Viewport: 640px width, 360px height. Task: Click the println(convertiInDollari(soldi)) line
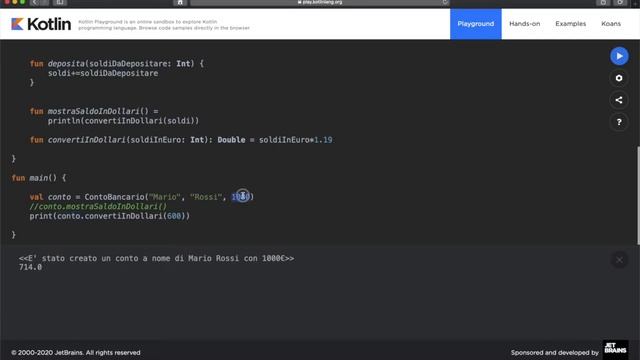(x=123, y=121)
